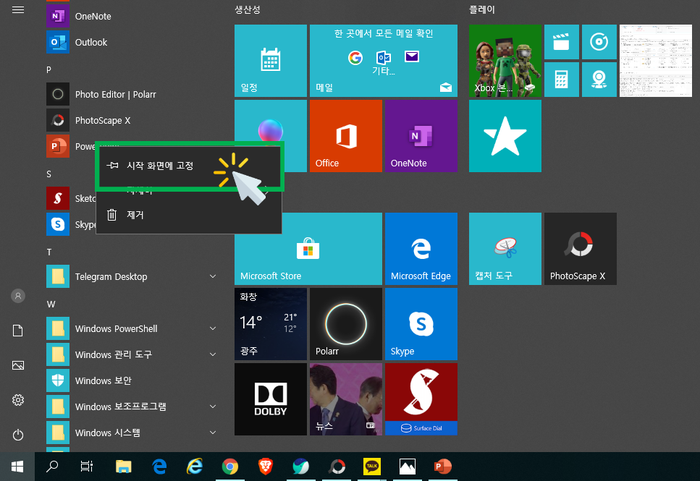Open the Xbox tile
The width and height of the screenshot is (700, 481).
505,61
